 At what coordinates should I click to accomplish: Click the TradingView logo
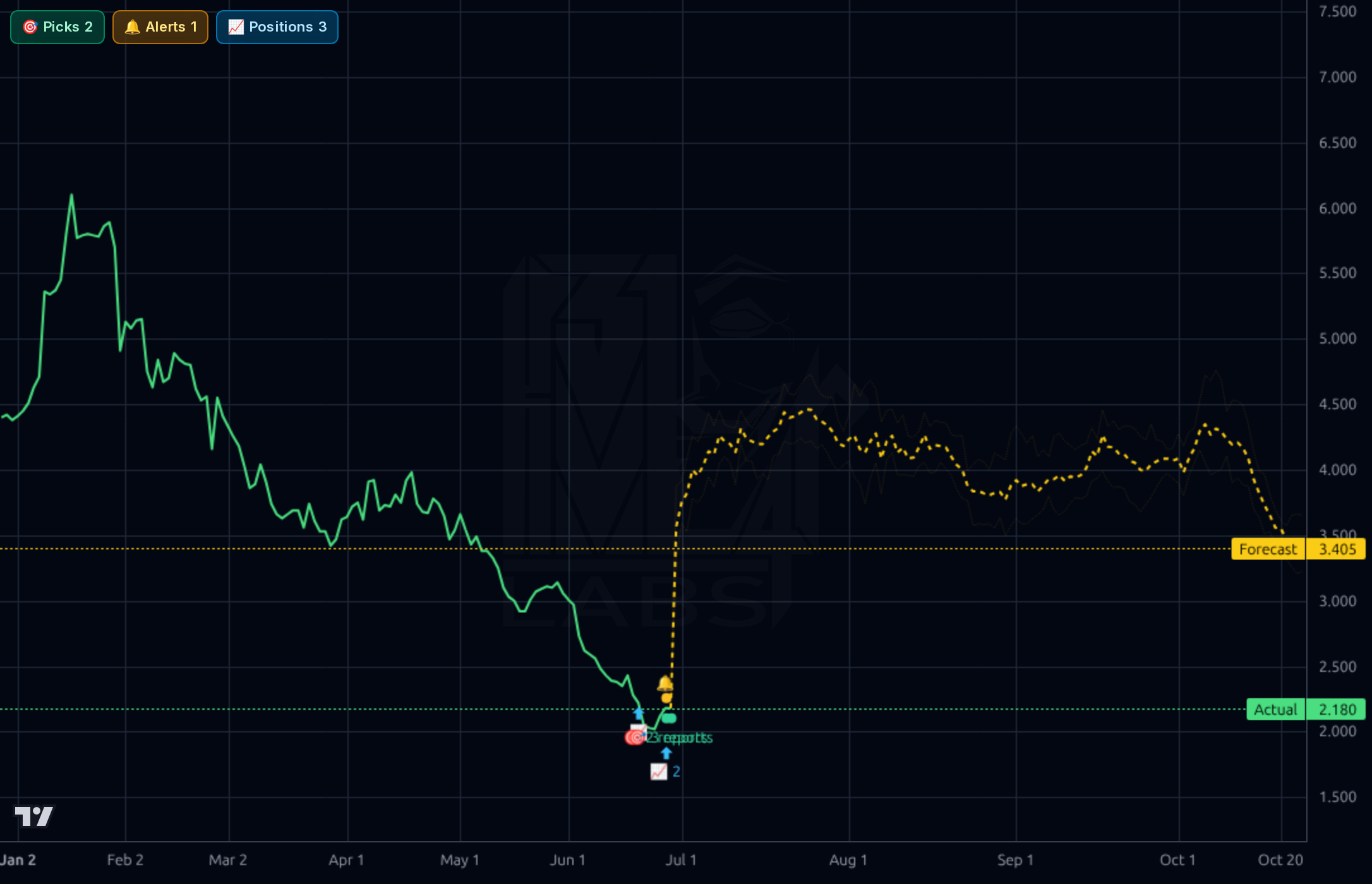(x=35, y=816)
